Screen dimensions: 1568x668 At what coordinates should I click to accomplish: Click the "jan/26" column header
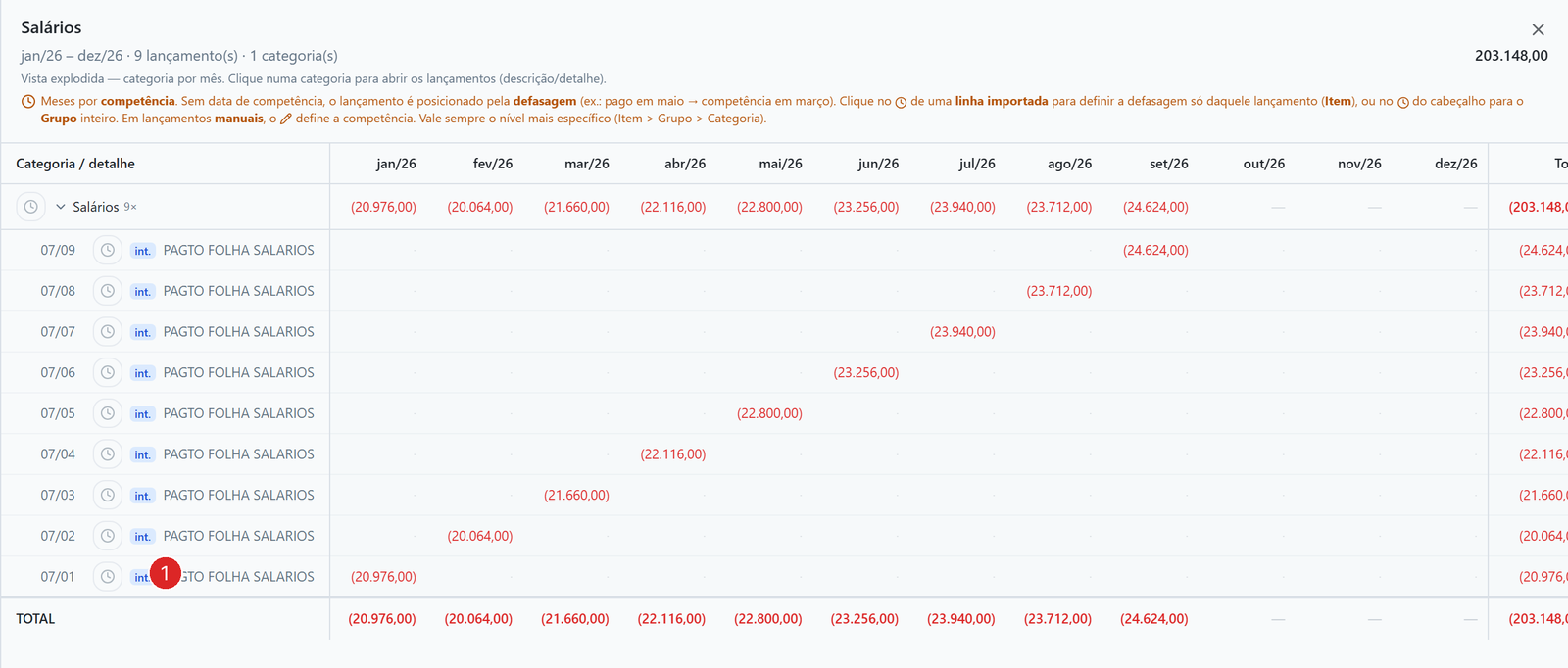(396, 164)
